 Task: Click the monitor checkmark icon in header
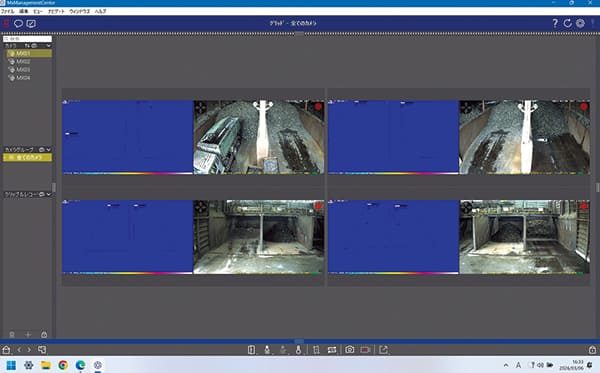click(31, 24)
